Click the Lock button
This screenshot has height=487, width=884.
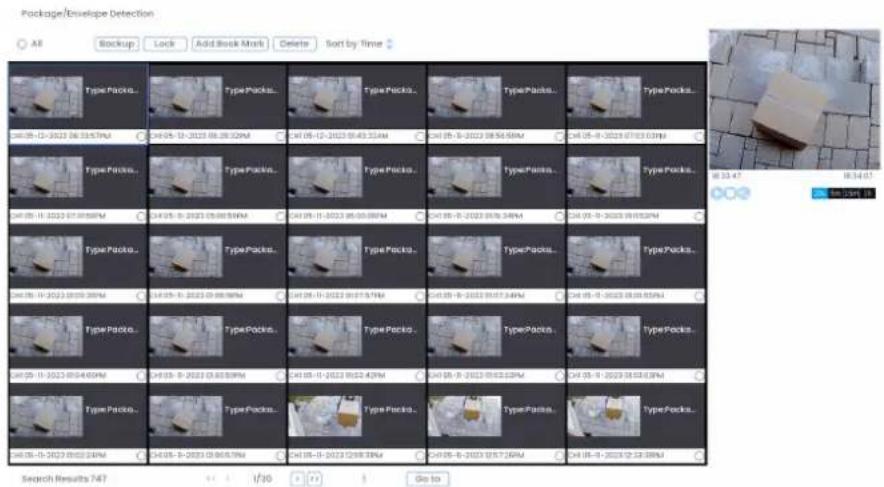click(x=165, y=44)
